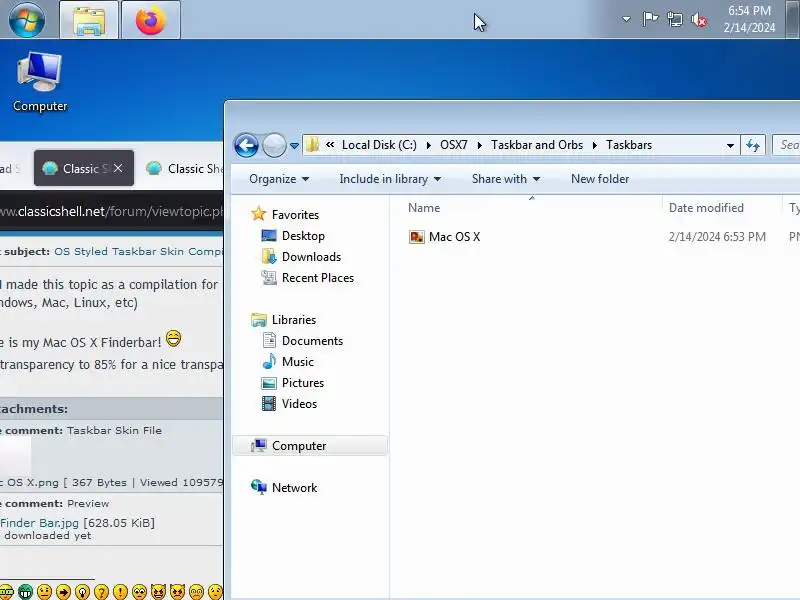Select the Computer desktop icon
This screenshot has width=800, height=600.
[40, 82]
